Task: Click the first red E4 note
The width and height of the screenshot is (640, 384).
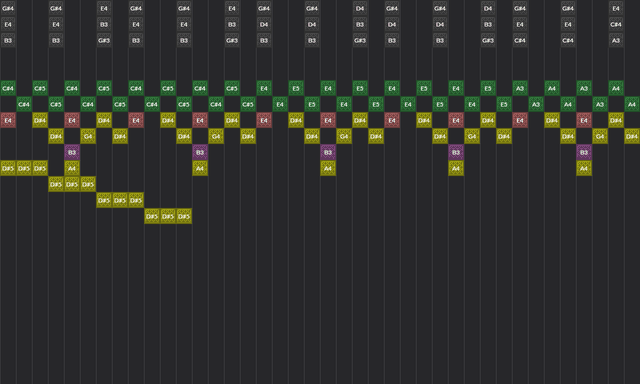Action: pos(8,120)
